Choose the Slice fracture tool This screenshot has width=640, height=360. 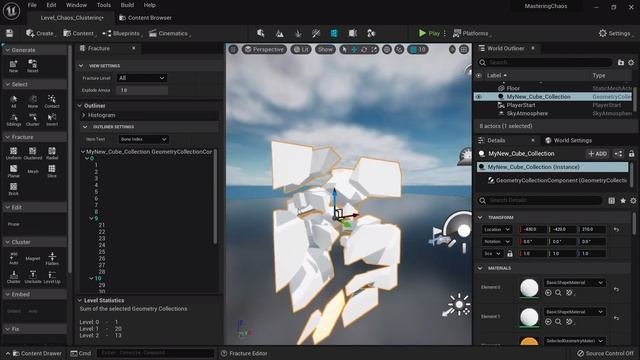point(52,171)
